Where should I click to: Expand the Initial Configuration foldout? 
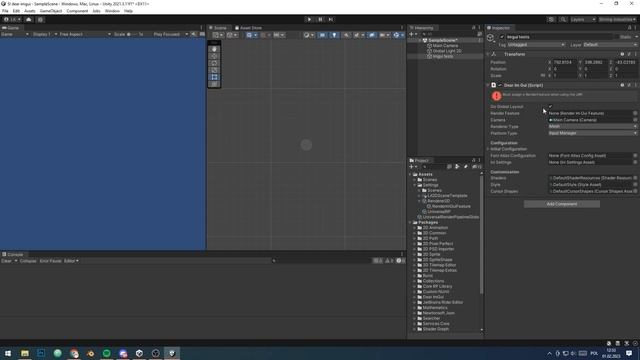point(489,149)
